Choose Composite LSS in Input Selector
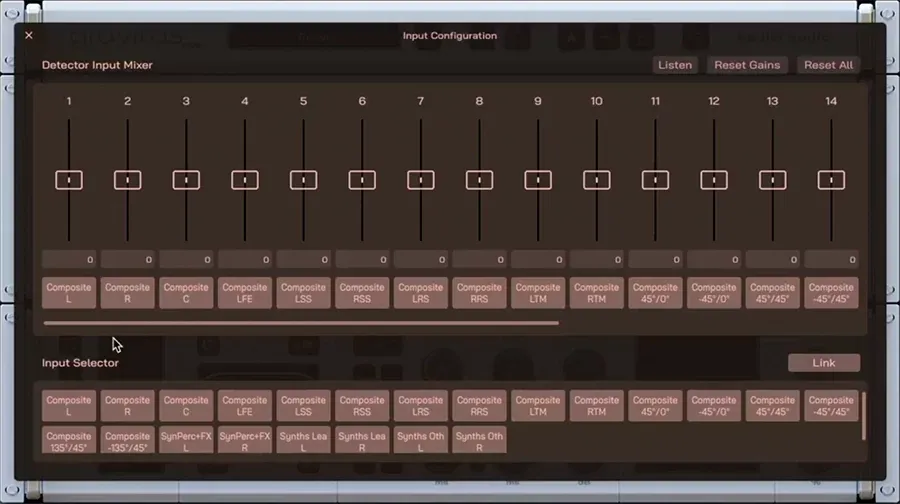Image resolution: width=900 pixels, height=504 pixels. [x=303, y=406]
